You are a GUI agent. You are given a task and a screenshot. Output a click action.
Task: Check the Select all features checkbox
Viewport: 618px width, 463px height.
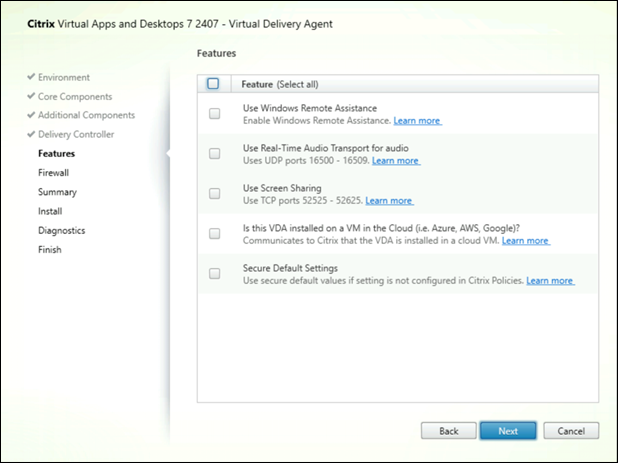213,84
